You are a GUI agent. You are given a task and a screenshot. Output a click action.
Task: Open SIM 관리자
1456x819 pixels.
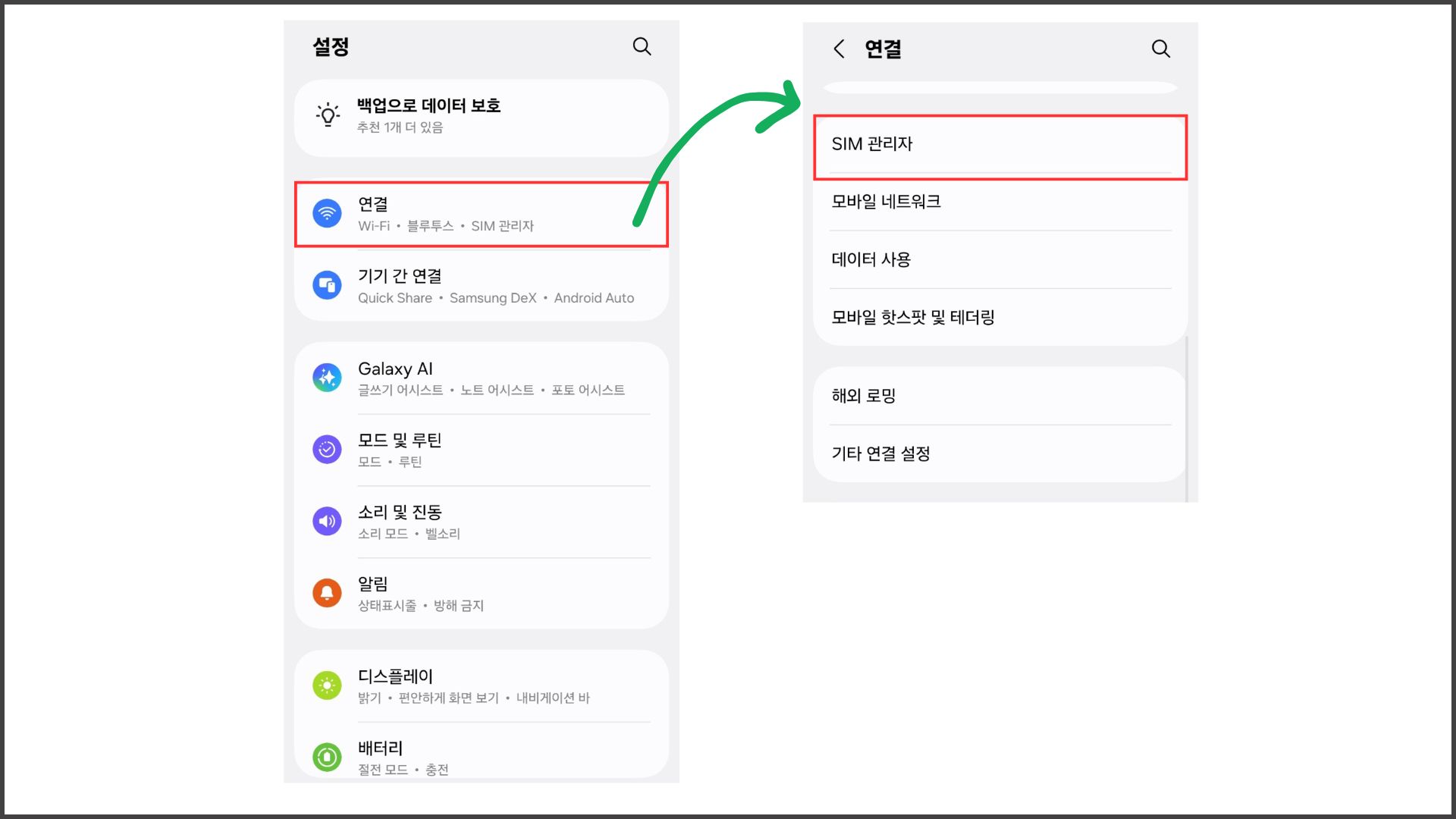999,143
